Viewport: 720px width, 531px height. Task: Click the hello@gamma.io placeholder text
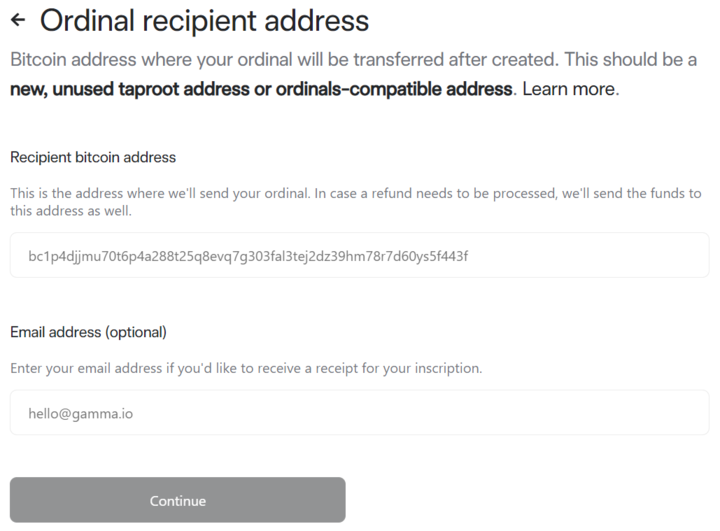point(80,412)
